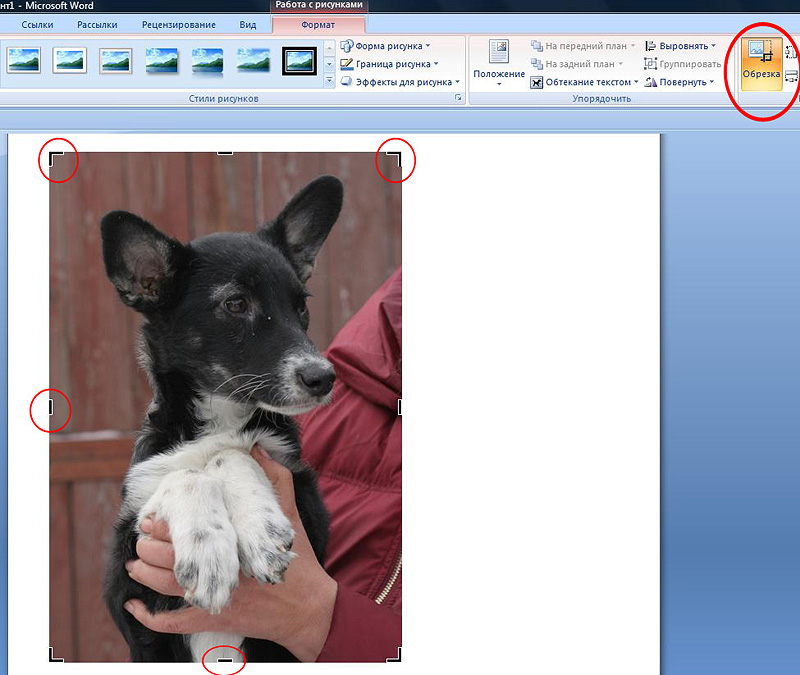
Task: Switch to the Рецензирование tab
Action: click(x=179, y=24)
